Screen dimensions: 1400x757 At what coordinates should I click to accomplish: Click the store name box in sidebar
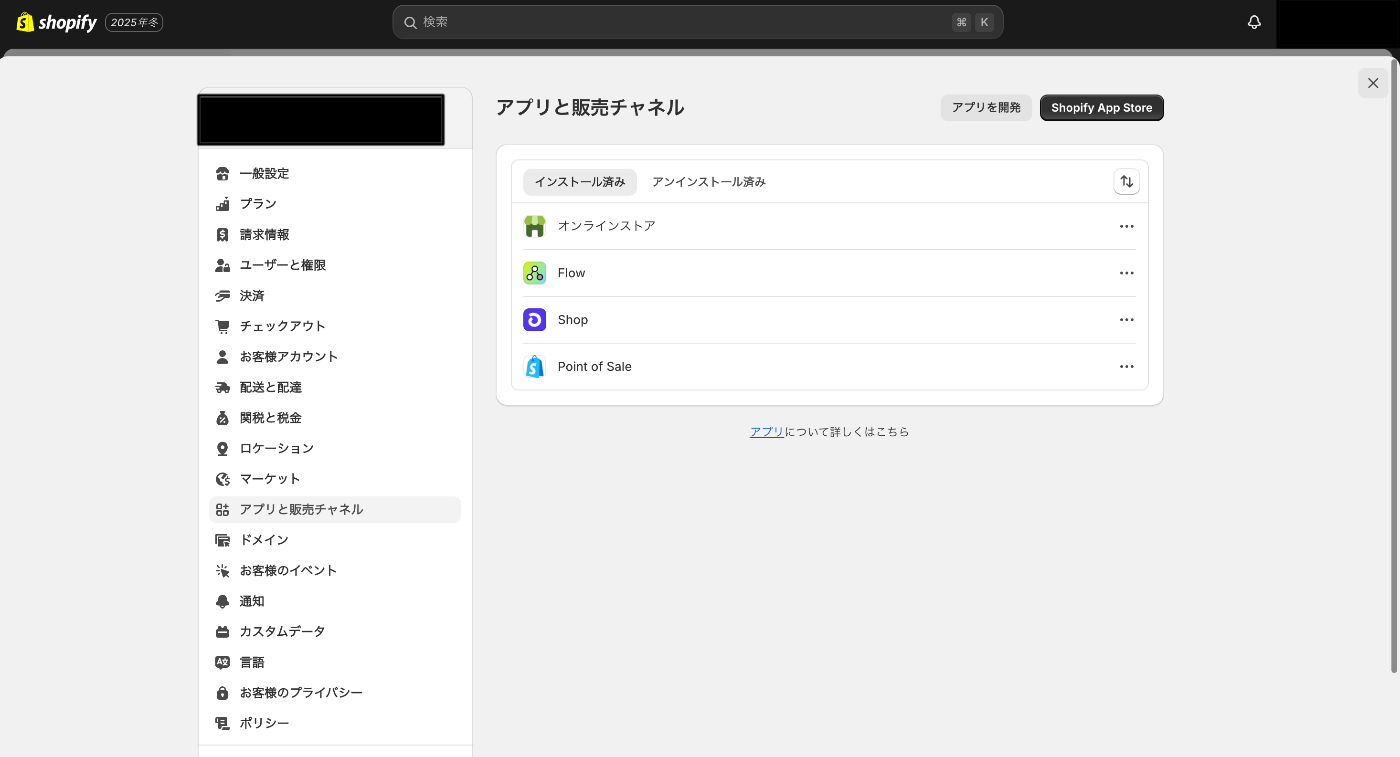click(321, 120)
